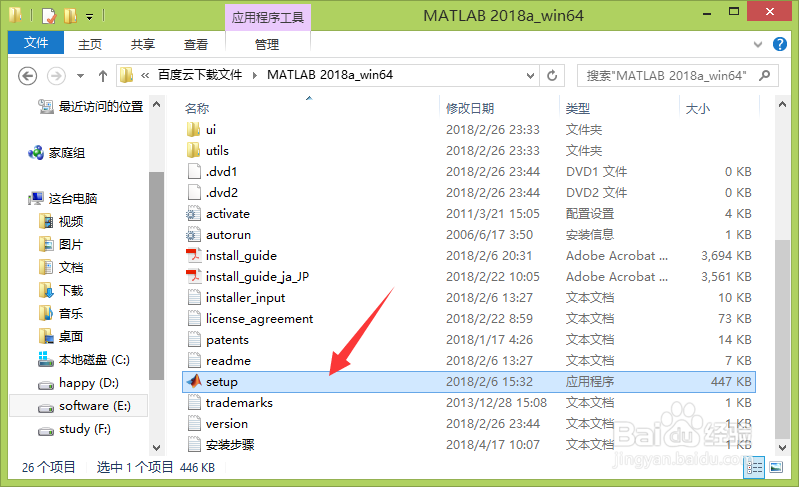This screenshot has height=487, width=799.
Task: Open 视频 folder in sidebar
Action: (x=61, y=222)
